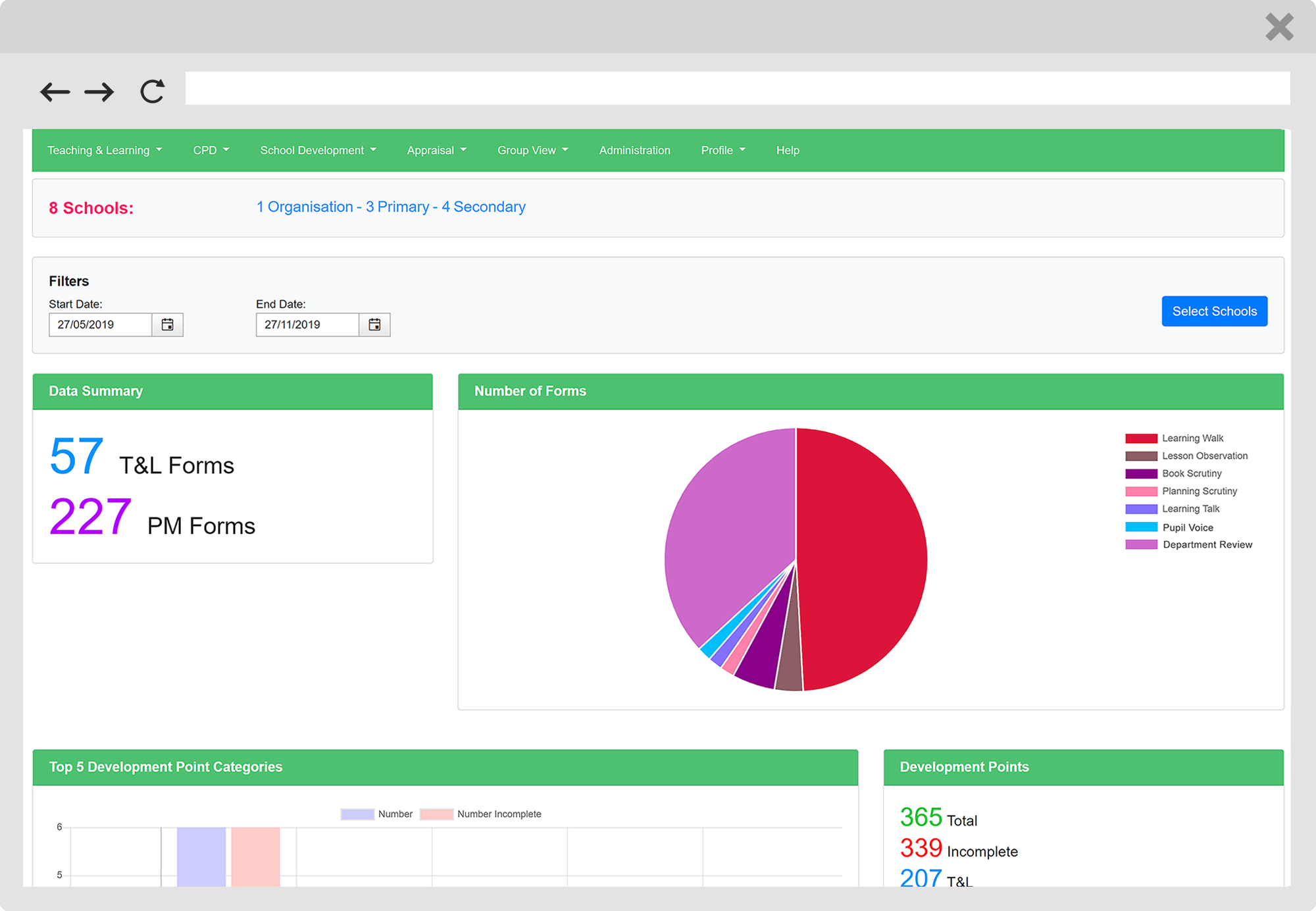Toggle Department Review legend swatch
This screenshot has width=1316, height=911.
coord(1141,545)
